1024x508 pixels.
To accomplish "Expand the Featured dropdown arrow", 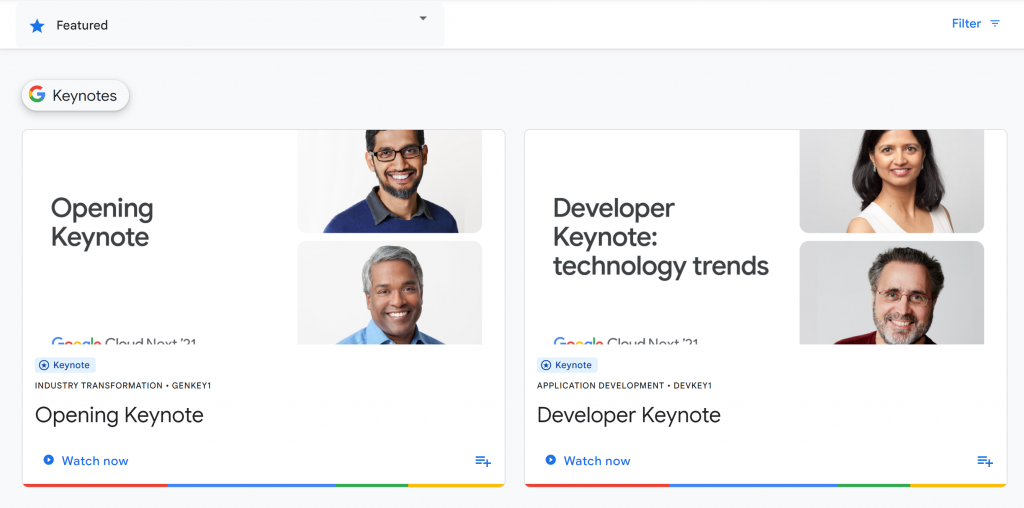I will pyautogui.click(x=423, y=18).
